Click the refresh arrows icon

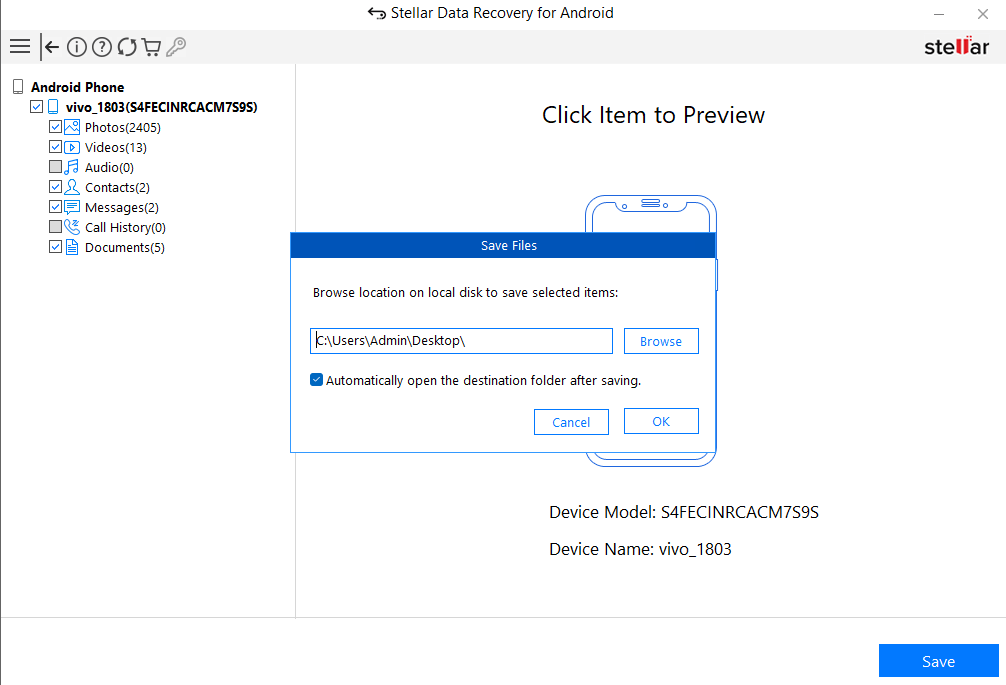pyautogui.click(x=127, y=47)
